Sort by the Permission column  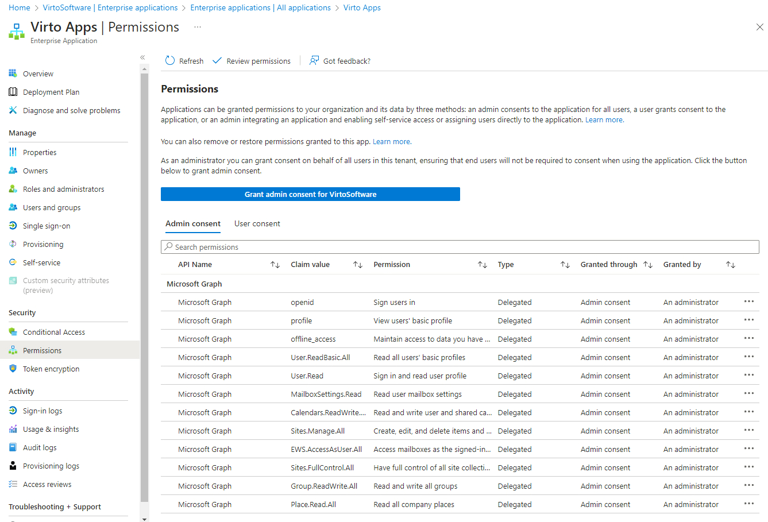coord(482,265)
